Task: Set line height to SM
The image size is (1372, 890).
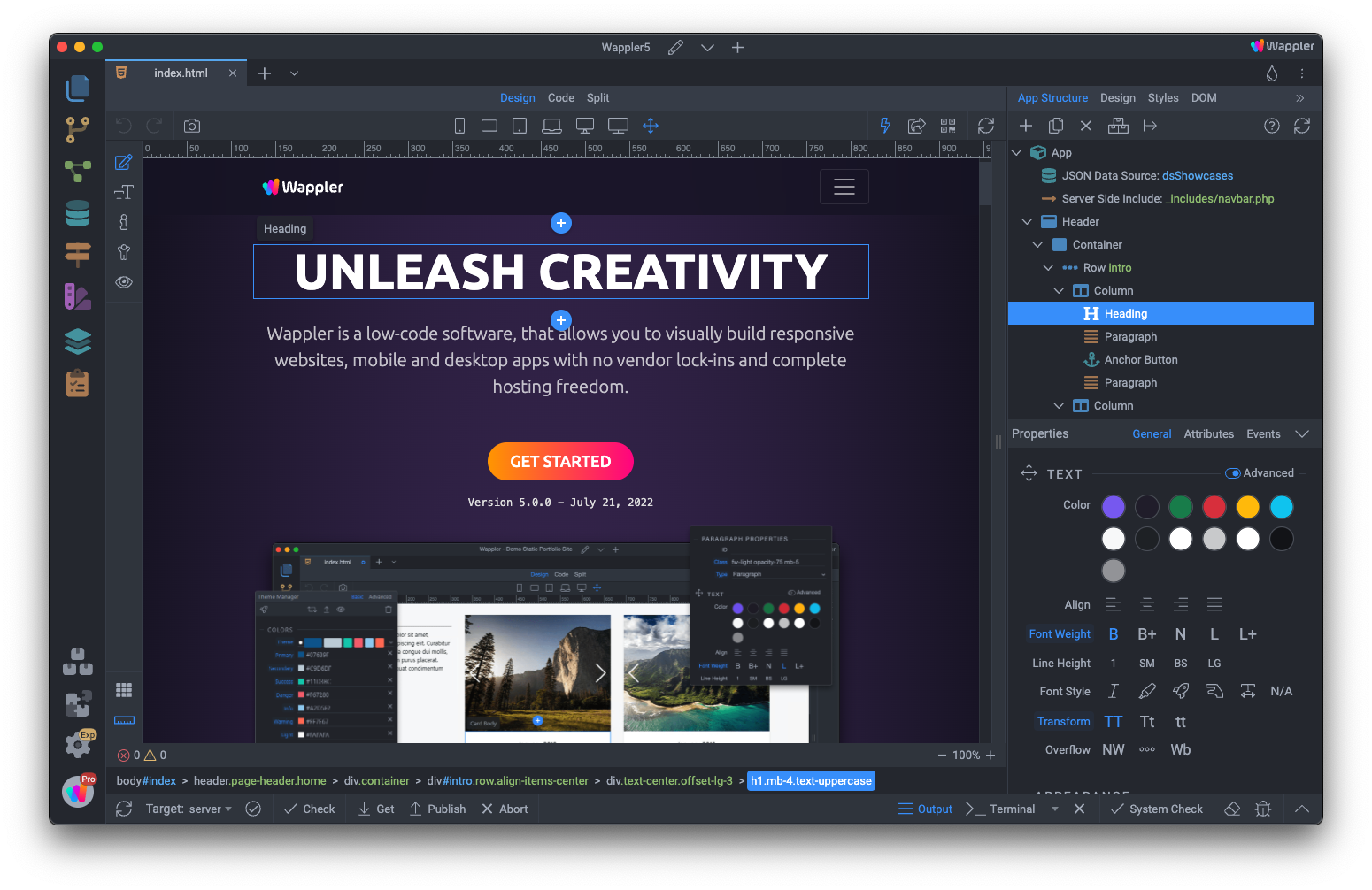Action: point(1147,664)
